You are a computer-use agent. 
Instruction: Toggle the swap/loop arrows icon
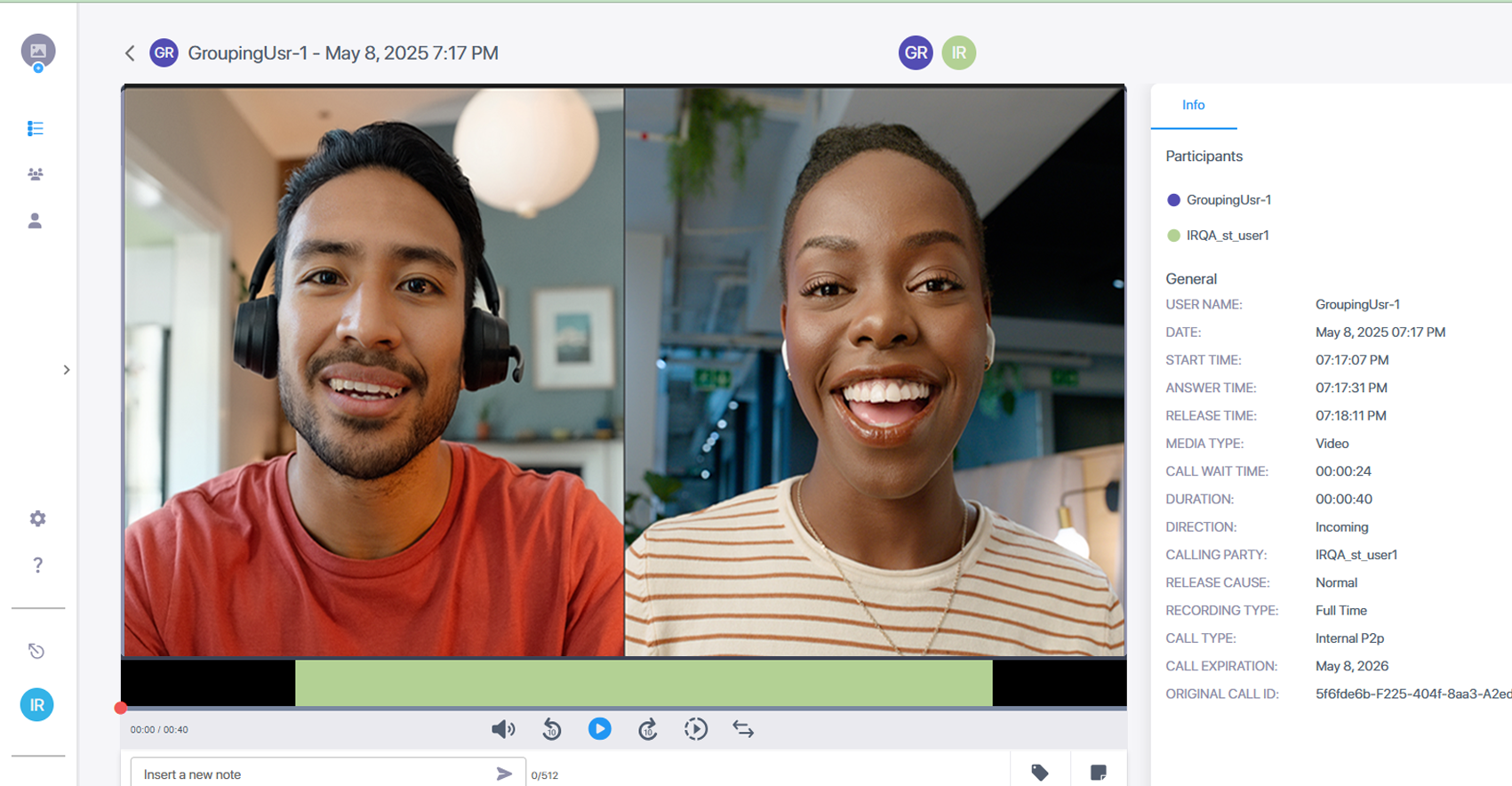(x=743, y=729)
